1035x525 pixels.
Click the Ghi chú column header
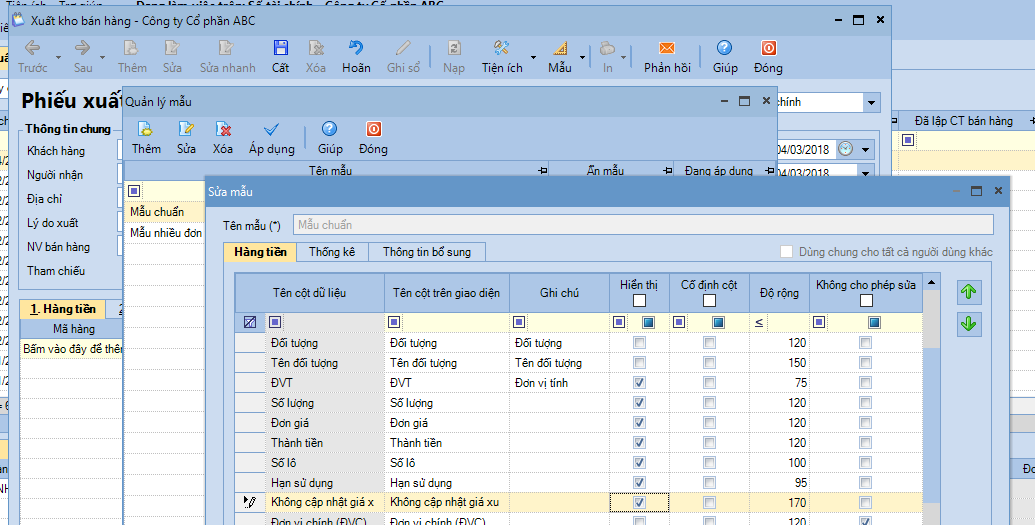(559, 293)
